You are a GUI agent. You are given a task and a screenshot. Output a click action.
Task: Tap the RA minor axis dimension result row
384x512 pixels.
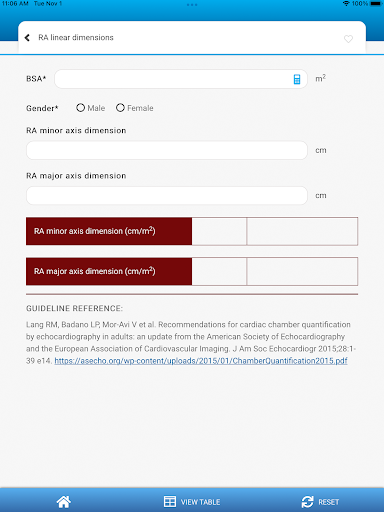click(x=192, y=231)
